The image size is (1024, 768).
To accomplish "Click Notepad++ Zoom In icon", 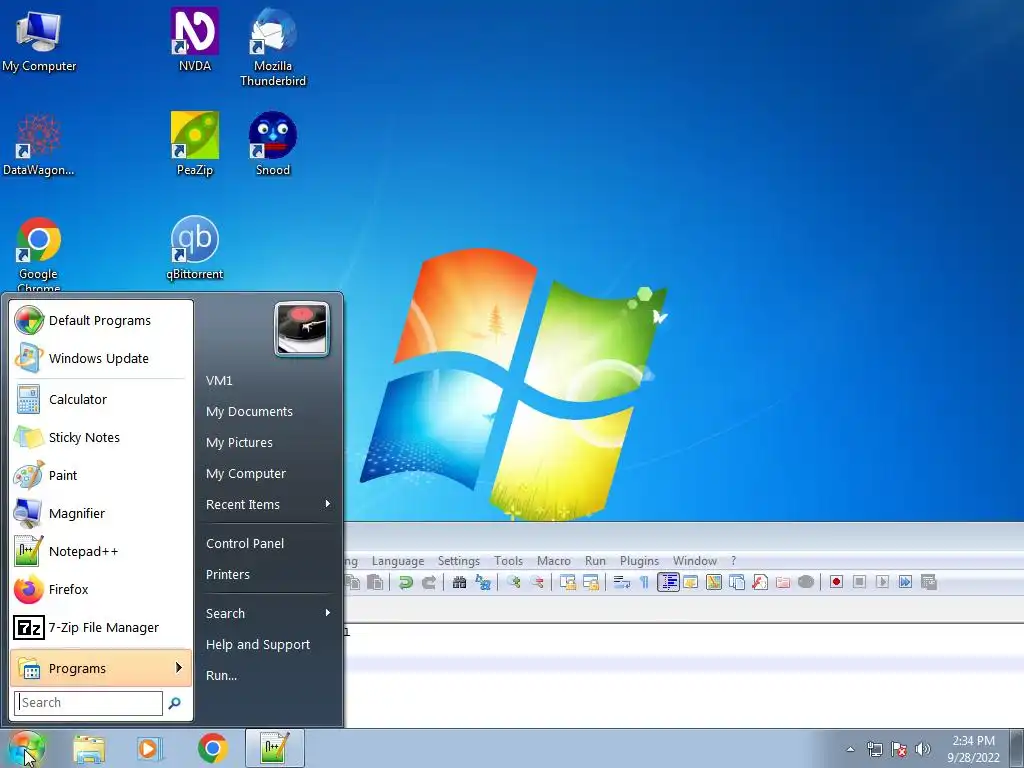I will (513, 582).
